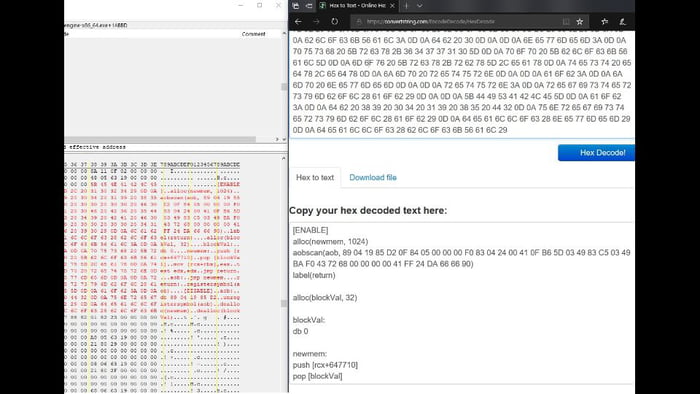Select the Hex to Text browser tab
The height and width of the screenshot is (394, 700).
[357, 6]
